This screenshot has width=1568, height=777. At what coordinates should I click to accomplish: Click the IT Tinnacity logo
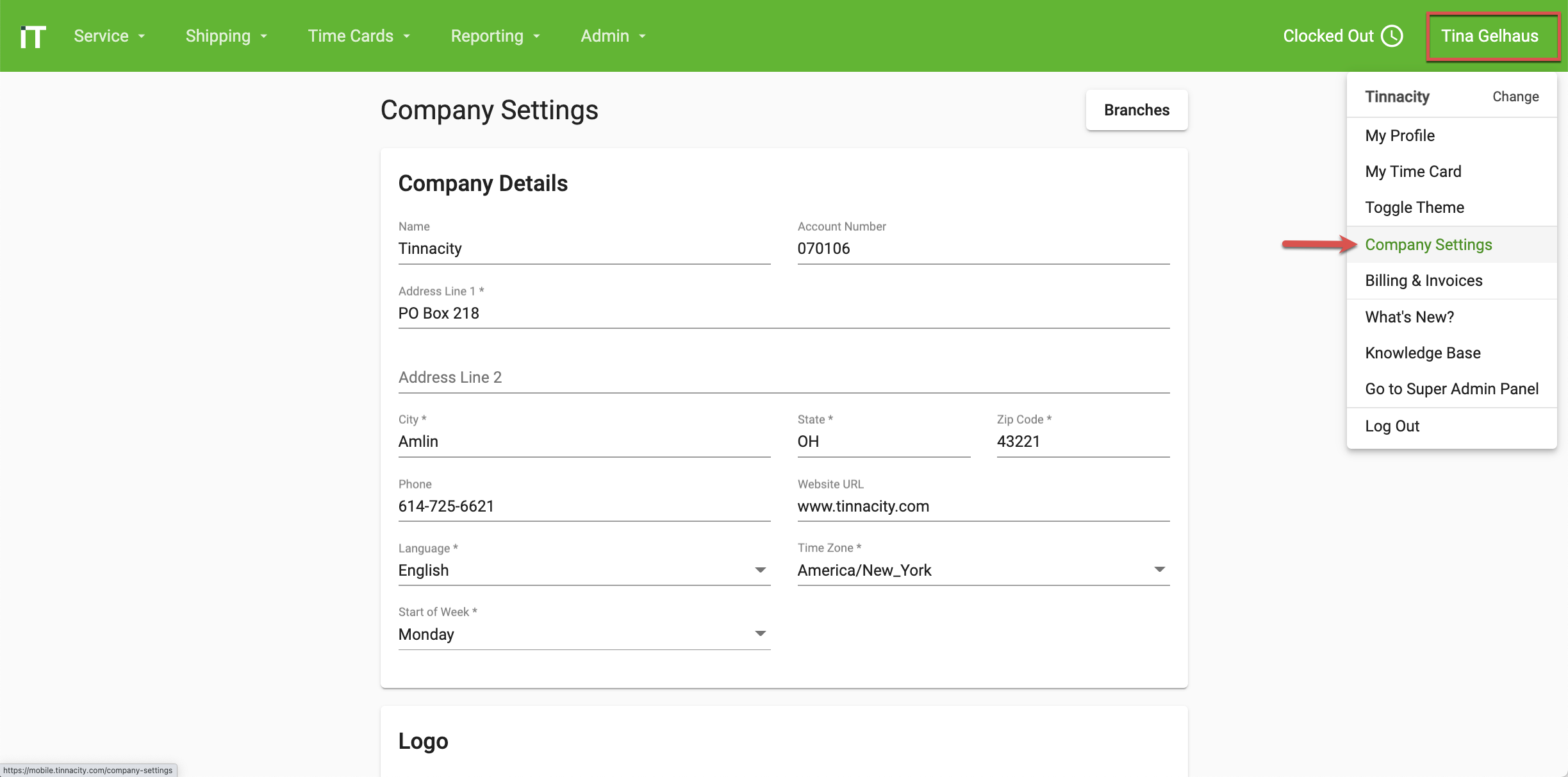(32, 36)
